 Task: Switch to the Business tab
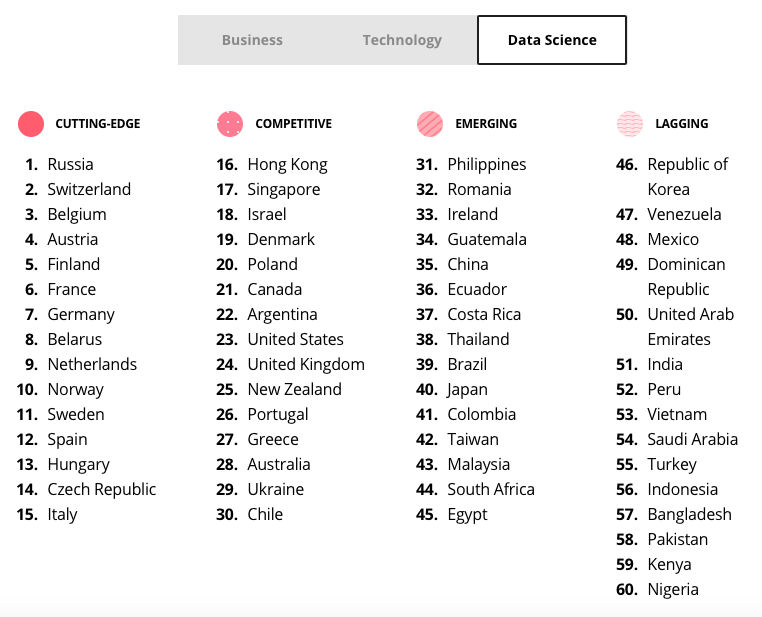(x=252, y=40)
